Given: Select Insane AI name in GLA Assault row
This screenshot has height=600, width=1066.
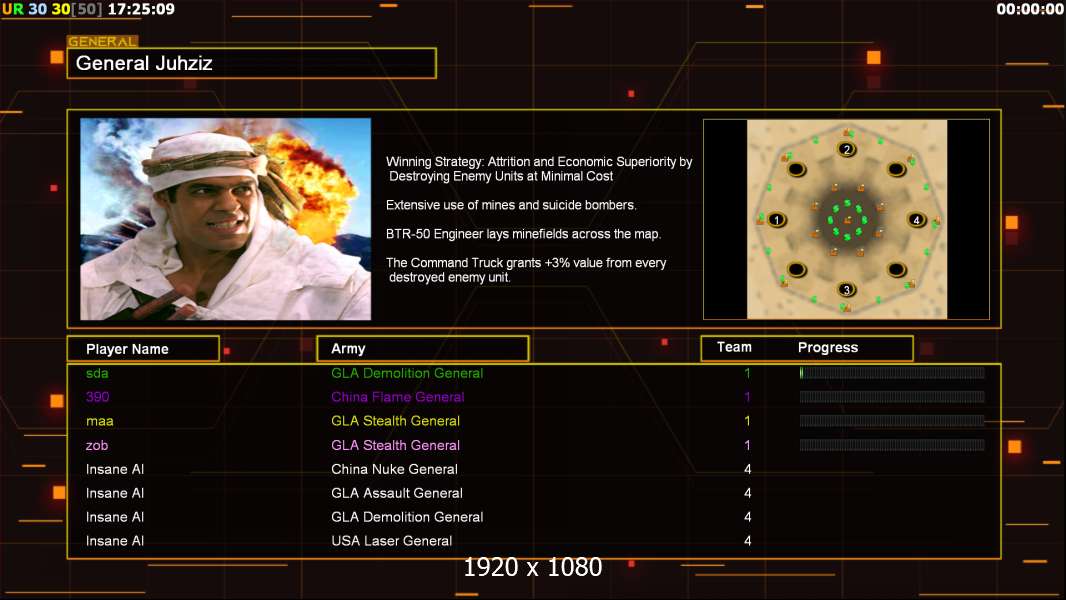Looking at the screenshot, I should coord(115,493).
